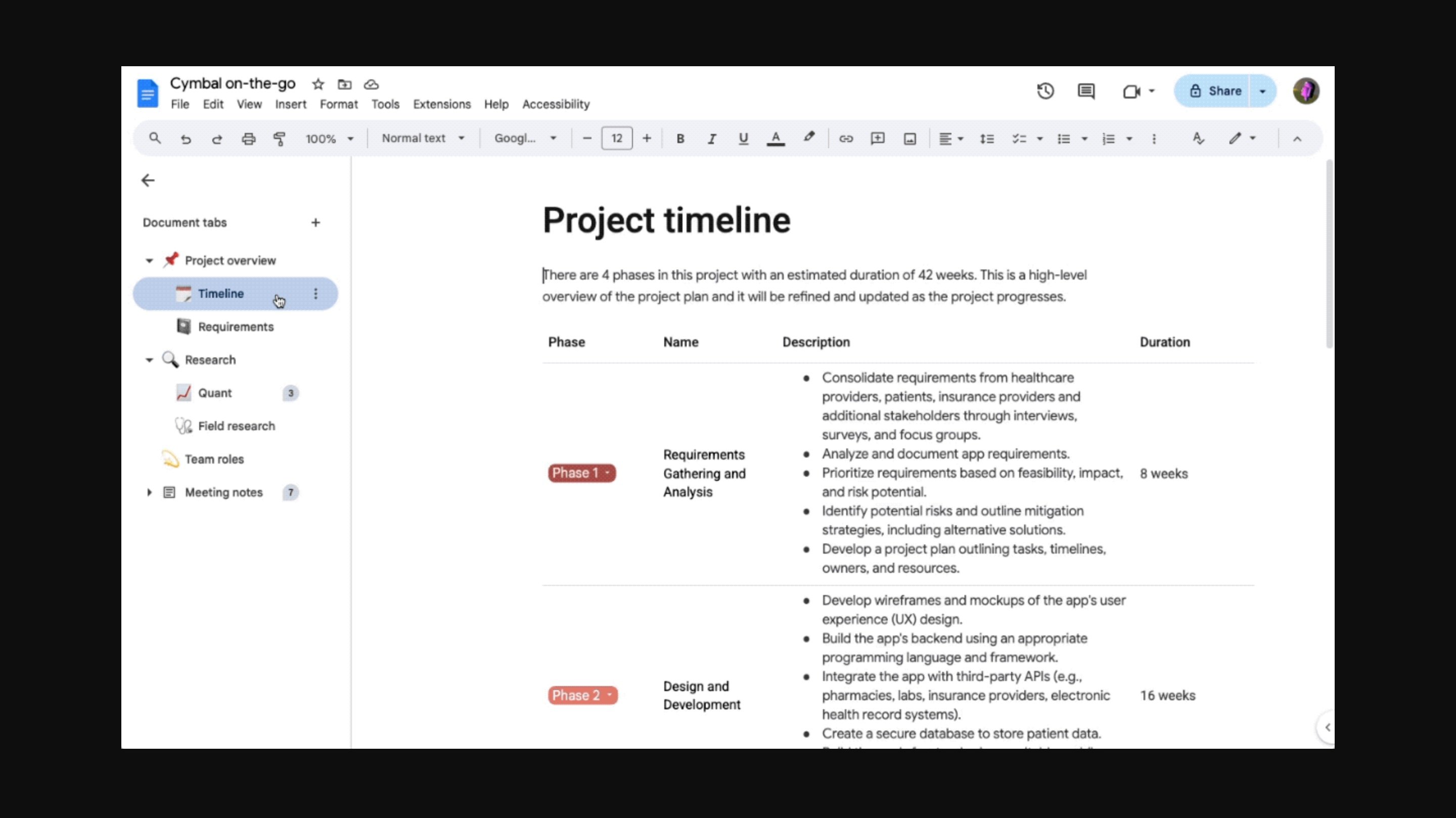
Task: Open bulleted list options arrow
Action: coord(1084,139)
